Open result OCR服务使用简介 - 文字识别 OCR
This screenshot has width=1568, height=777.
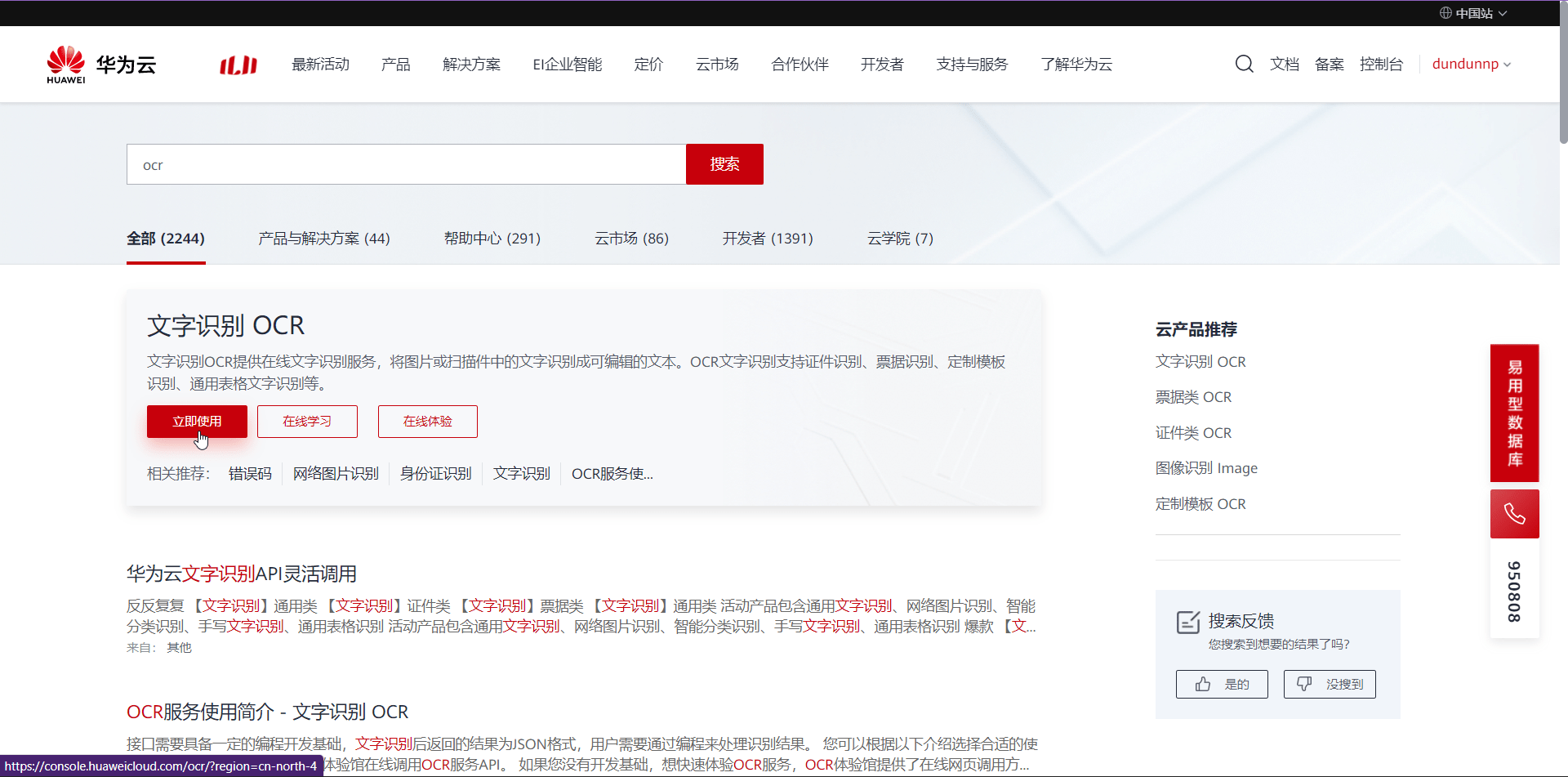(x=268, y=712)
